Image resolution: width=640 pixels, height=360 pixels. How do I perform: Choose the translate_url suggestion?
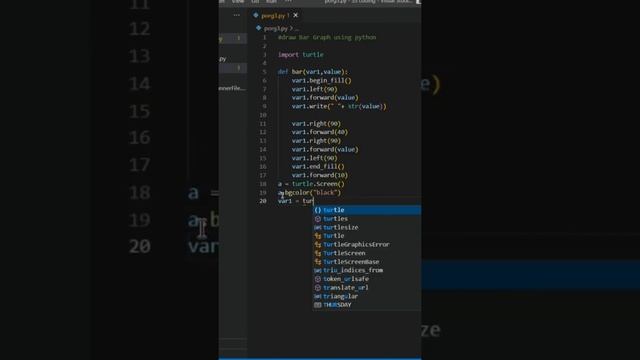pos(367,287)
